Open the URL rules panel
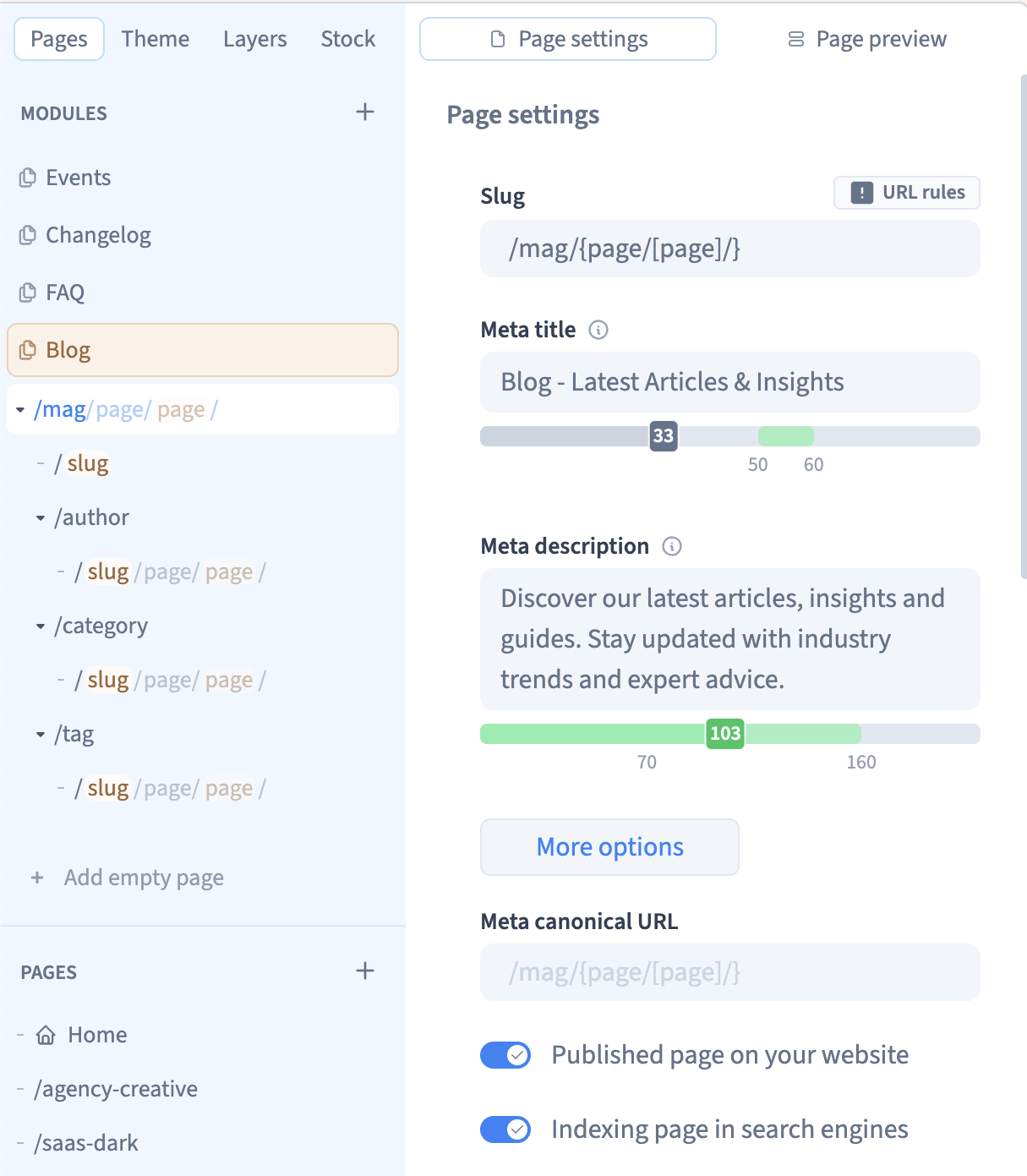The width and height of the screenshot is (1027, 1176). 905,192
